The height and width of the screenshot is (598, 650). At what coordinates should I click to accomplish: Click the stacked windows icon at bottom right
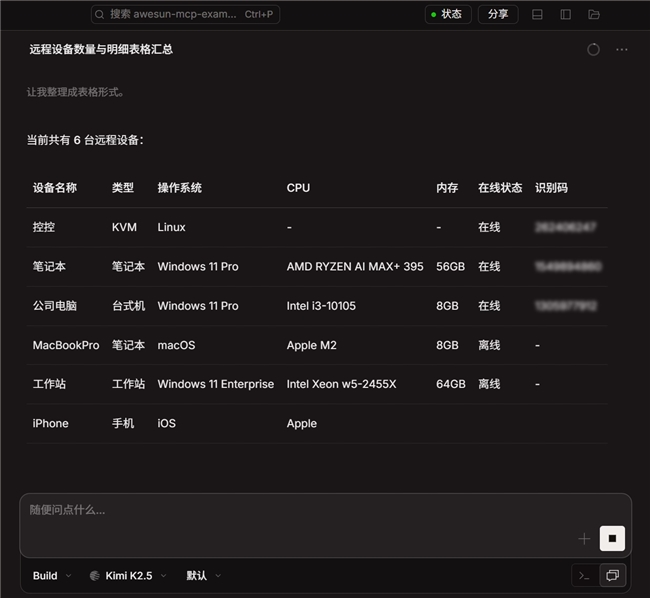pyautogui.click(x=612, y=575)
